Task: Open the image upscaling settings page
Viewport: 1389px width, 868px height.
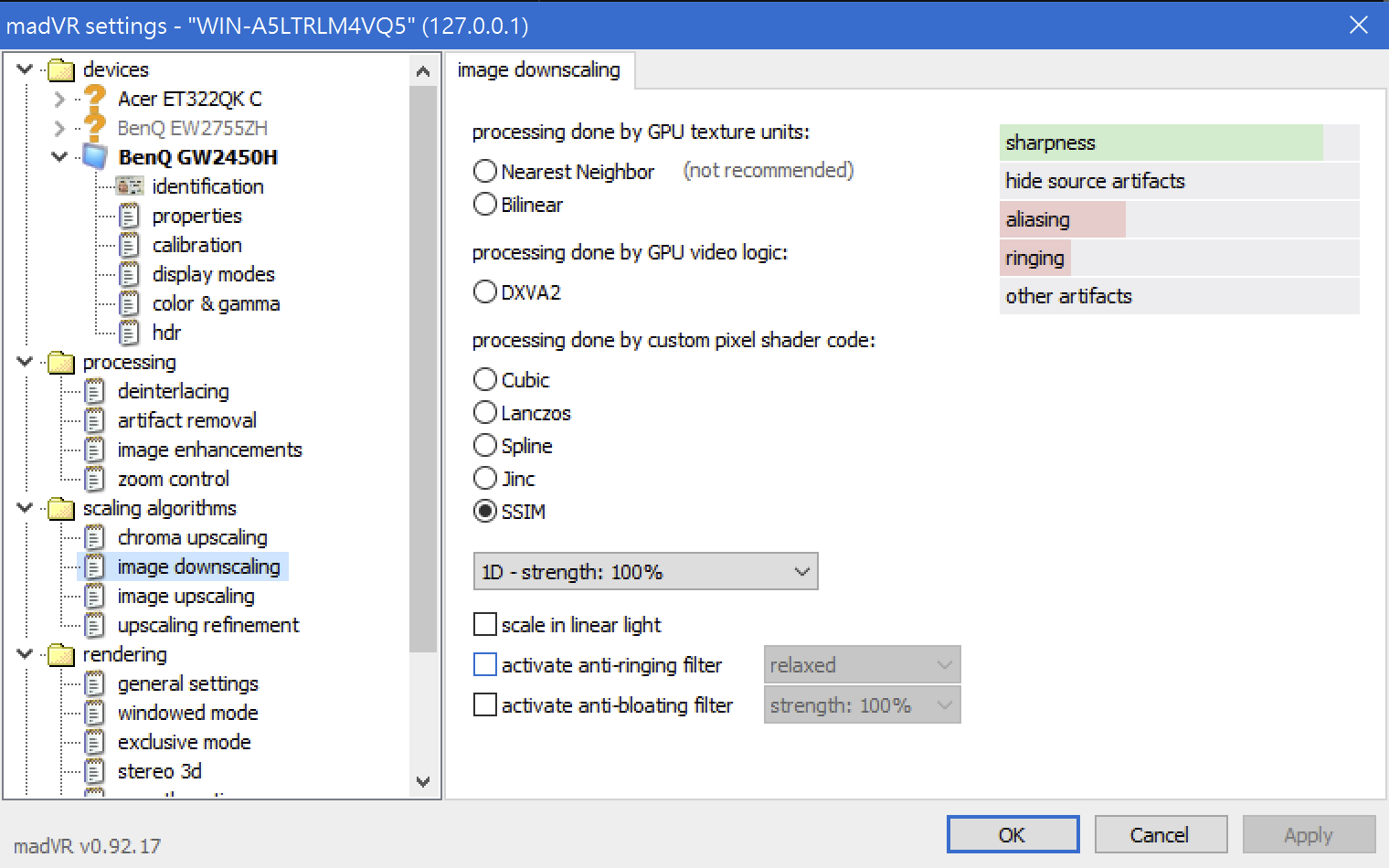Action: point(186,596)
